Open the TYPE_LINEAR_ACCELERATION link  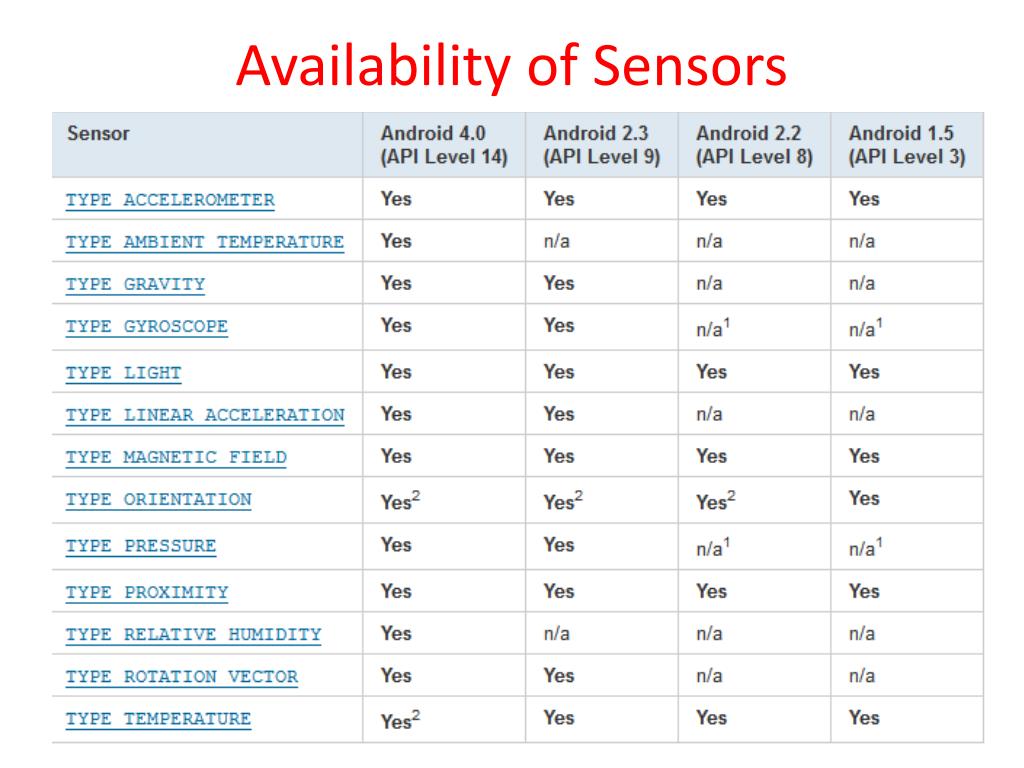pyautogui.click(x=204, y=415)
